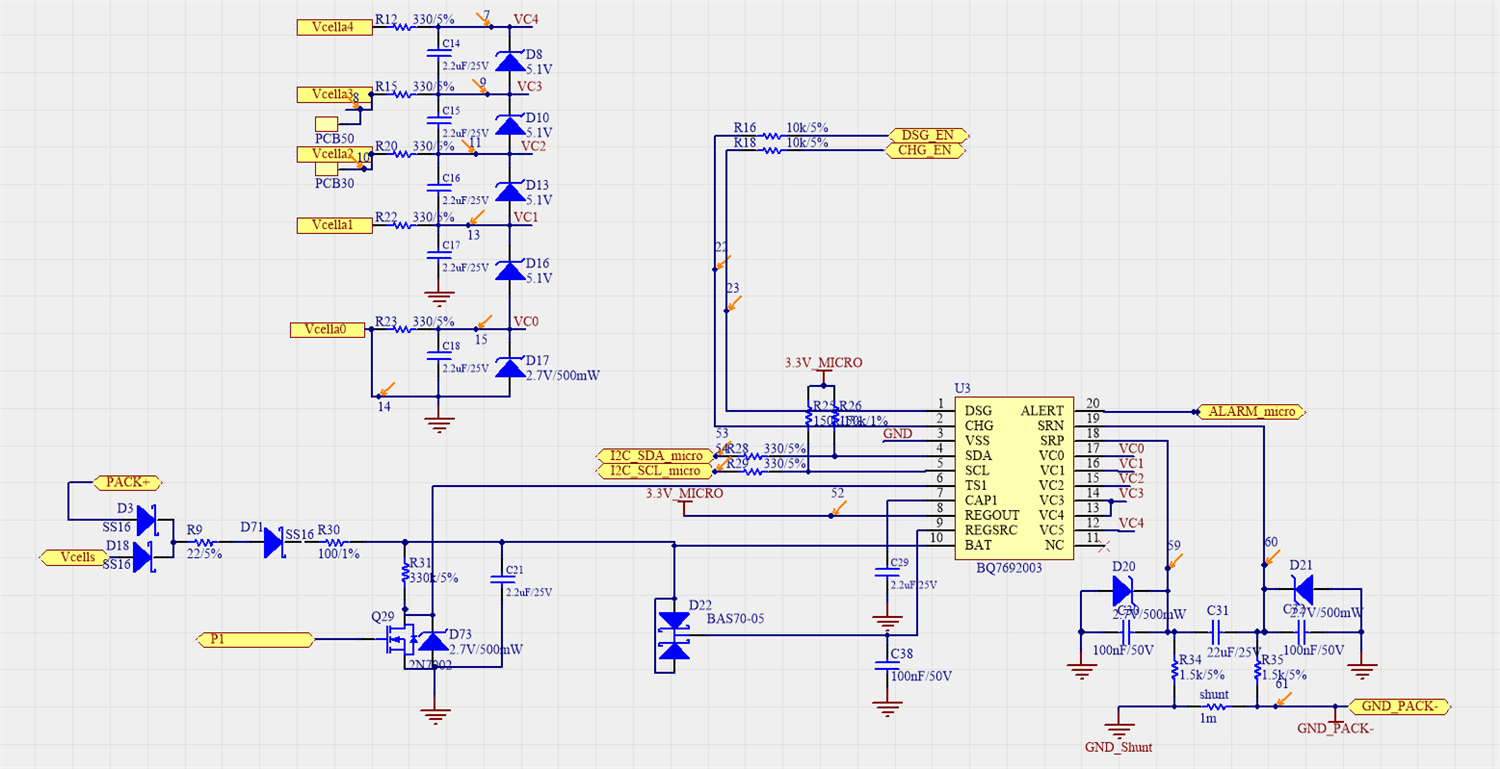
Task: Select dual diode D22 symbol
Action: [x=676, y=636]
